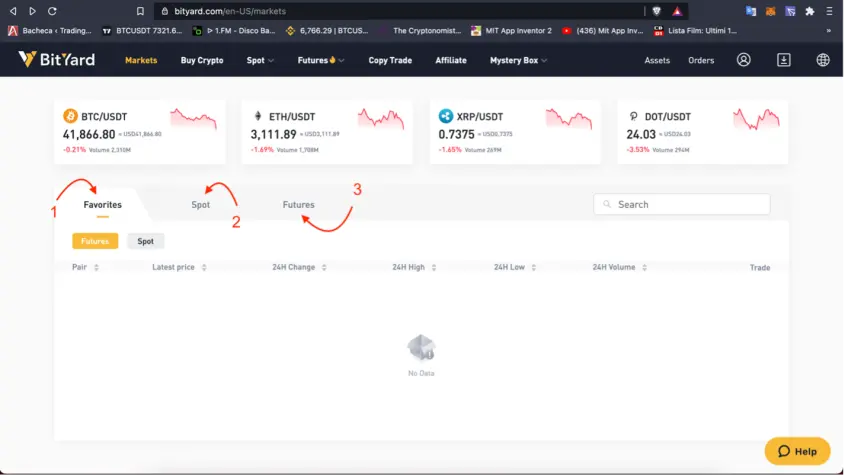
Task: Reload the page with refresh icon
Action: [x=52, y=11]
